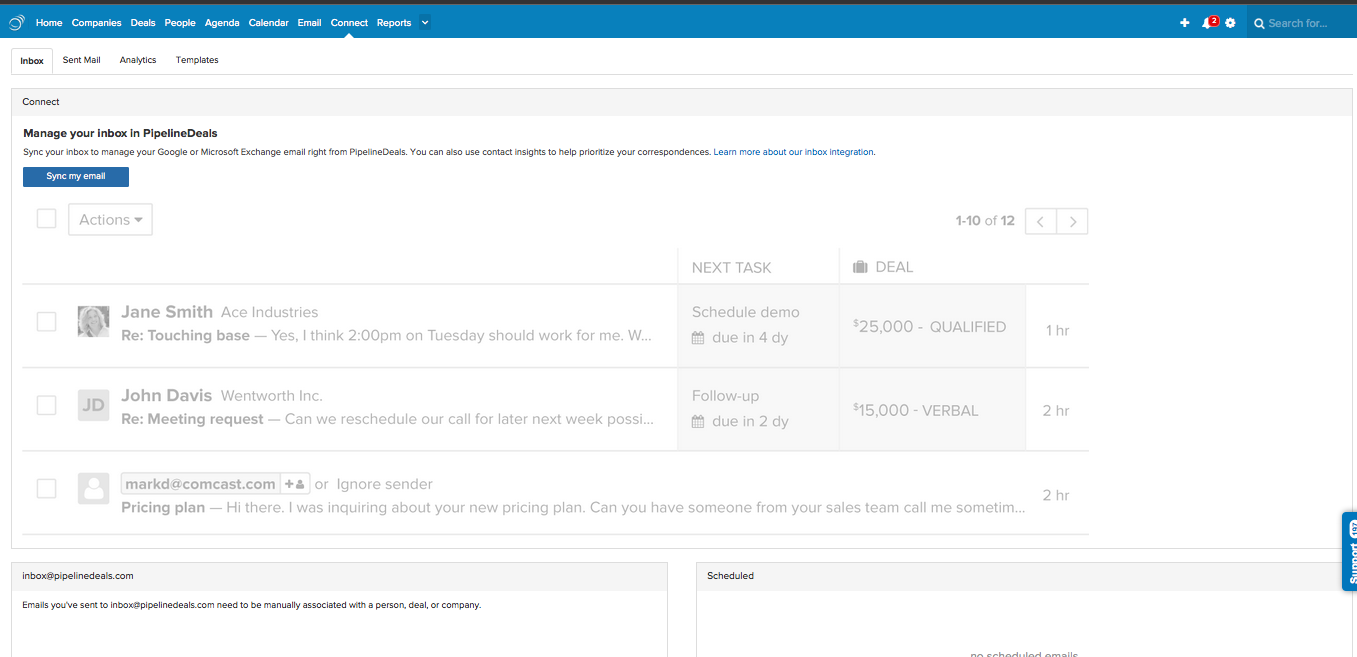The height and width of the screenshot is (657, 1357).
Task: Click Ace Industries company name
Action: click(x=270, y=312)
